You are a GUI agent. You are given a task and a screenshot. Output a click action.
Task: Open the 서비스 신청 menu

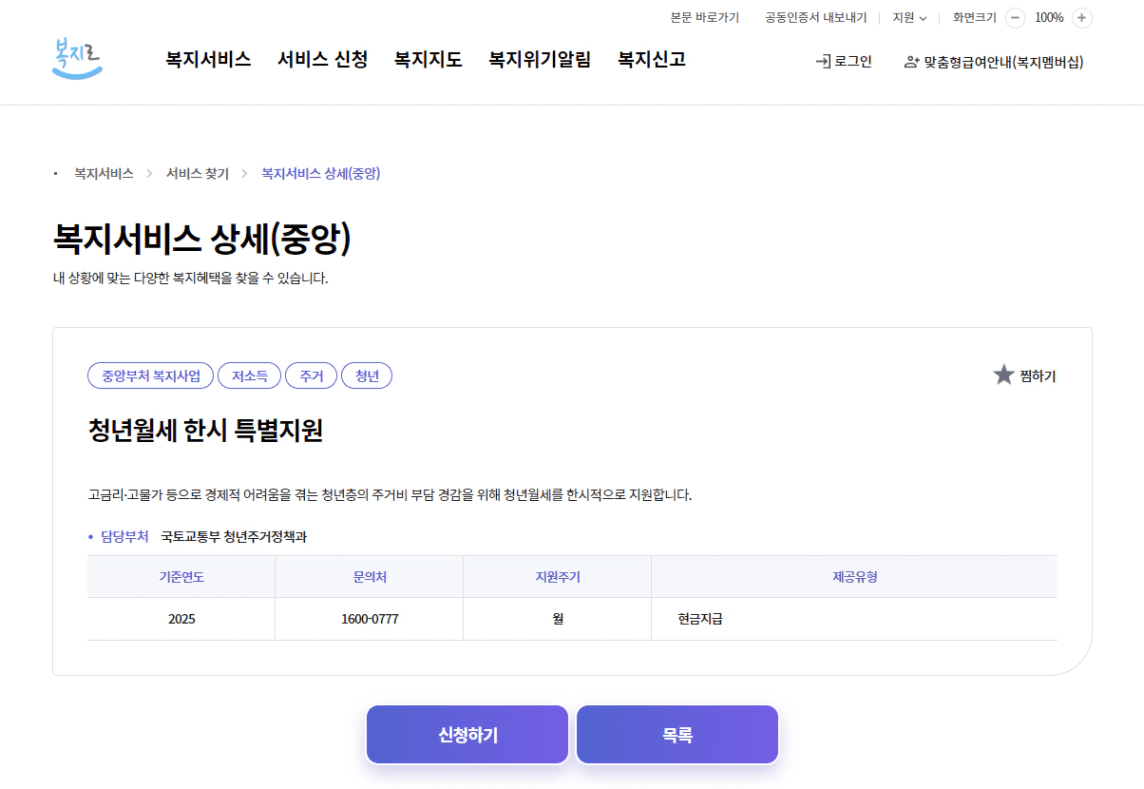(x=322, y=59)
